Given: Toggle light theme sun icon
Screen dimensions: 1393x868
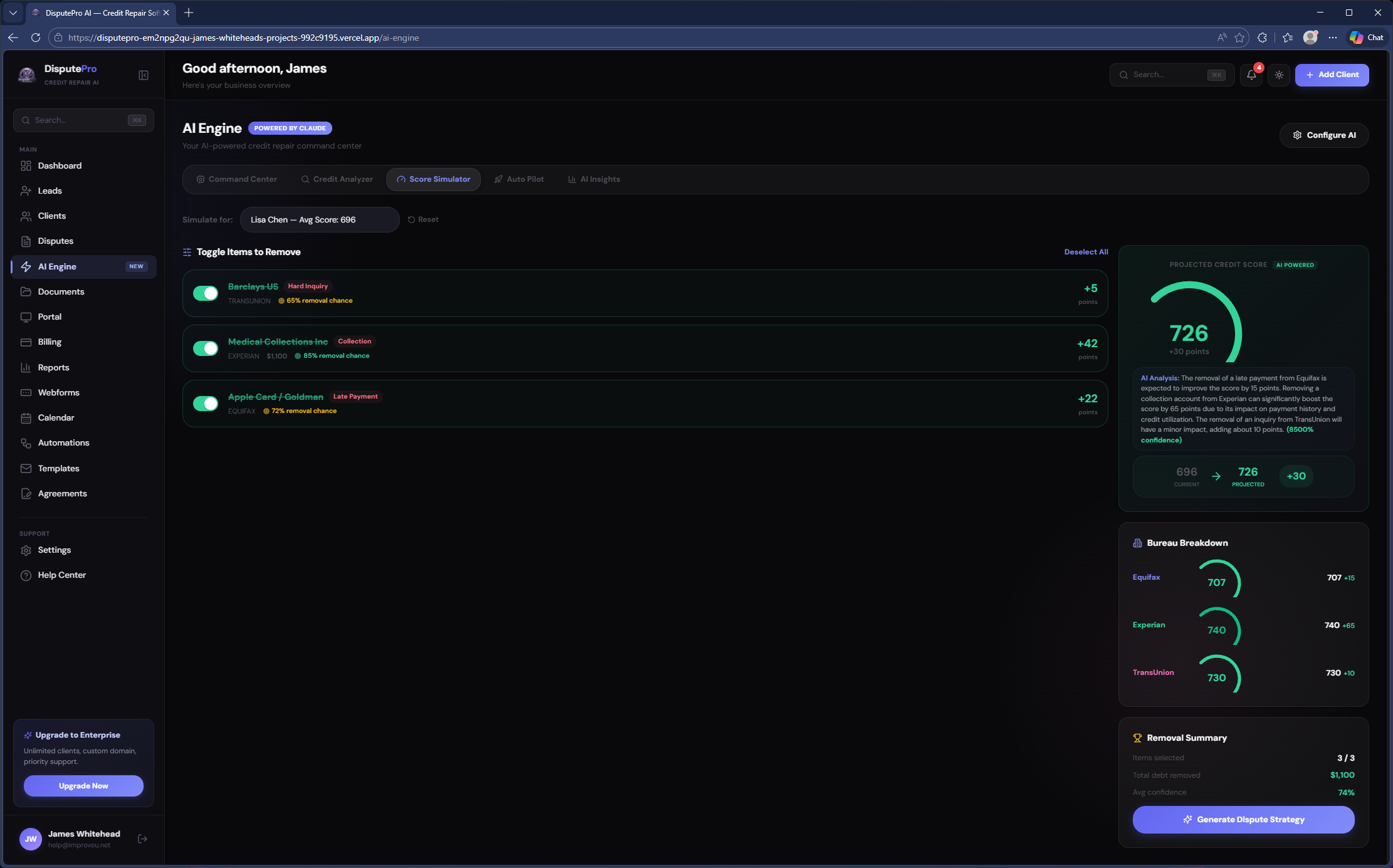Looking at the screenshot, I should click(1279, 75).
